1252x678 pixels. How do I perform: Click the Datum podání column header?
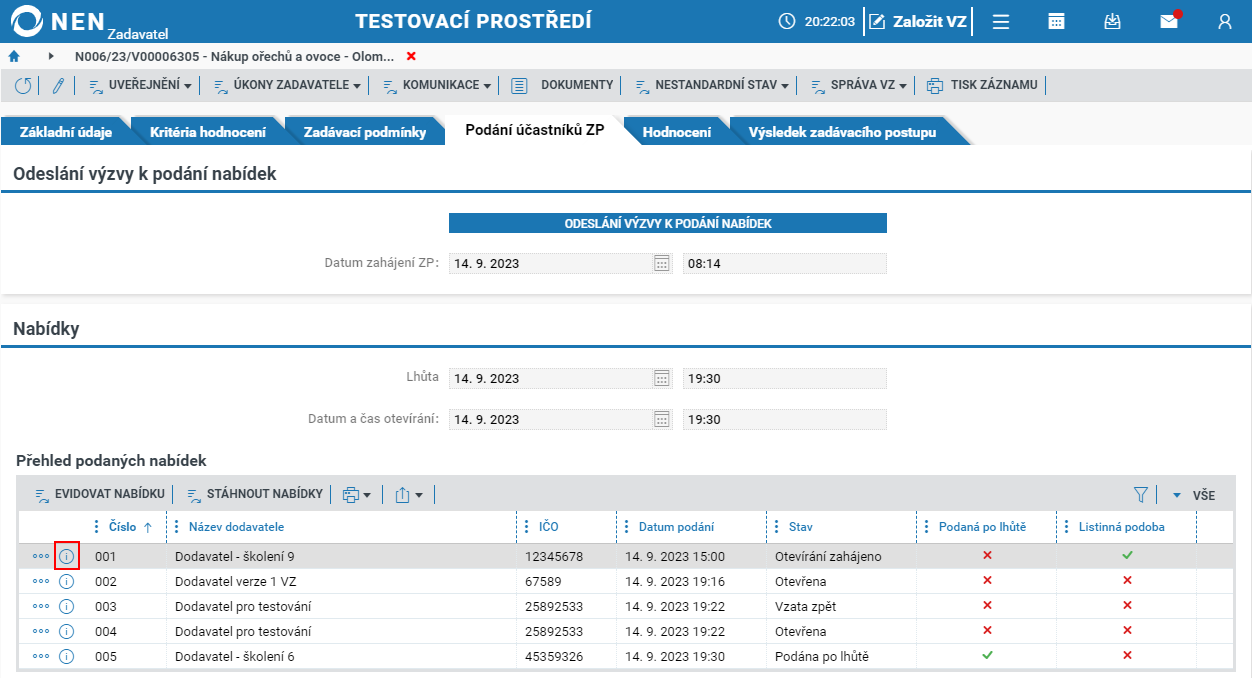676,527
